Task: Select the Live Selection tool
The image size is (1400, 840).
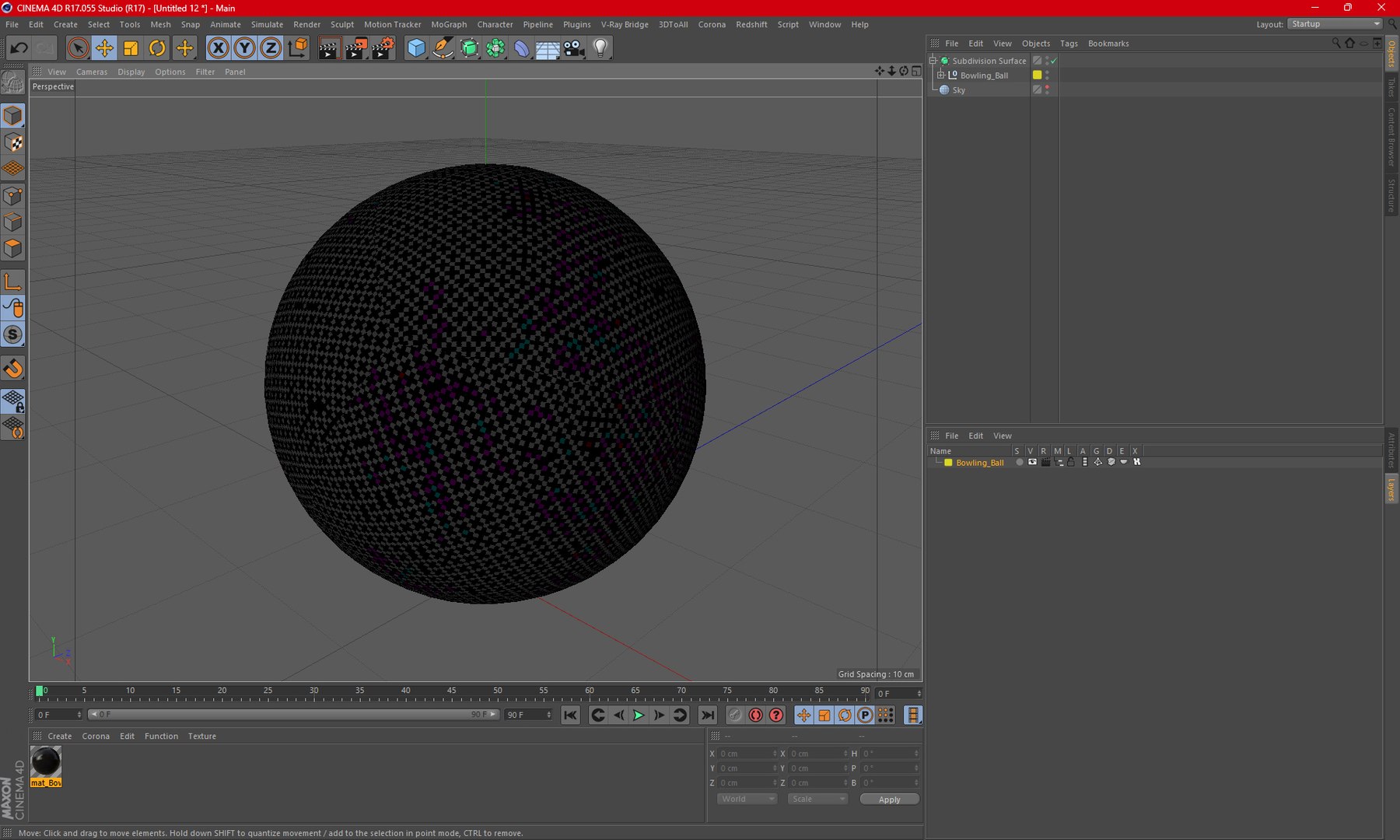Action: coord(78,48)
